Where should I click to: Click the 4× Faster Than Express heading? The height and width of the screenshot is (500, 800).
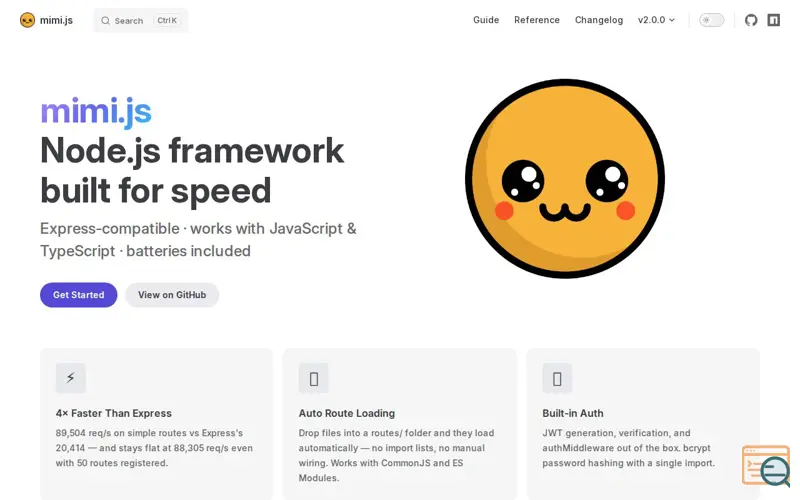[x=114, y=413]
